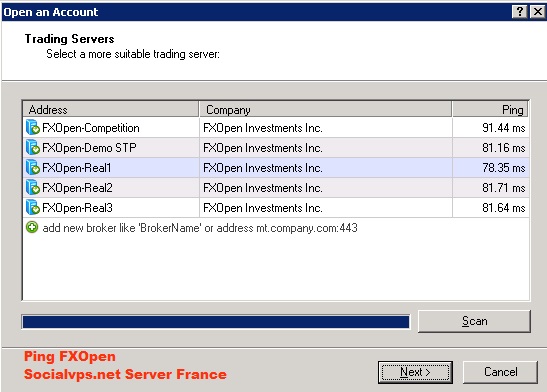This screenshot has height=392, width=547.
Task: Sort servers by Company column header
Action: (325, 110)
